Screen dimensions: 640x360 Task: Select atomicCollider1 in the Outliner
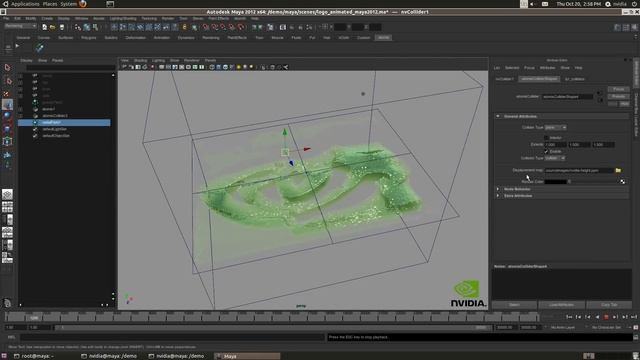[x=55, y=116]
